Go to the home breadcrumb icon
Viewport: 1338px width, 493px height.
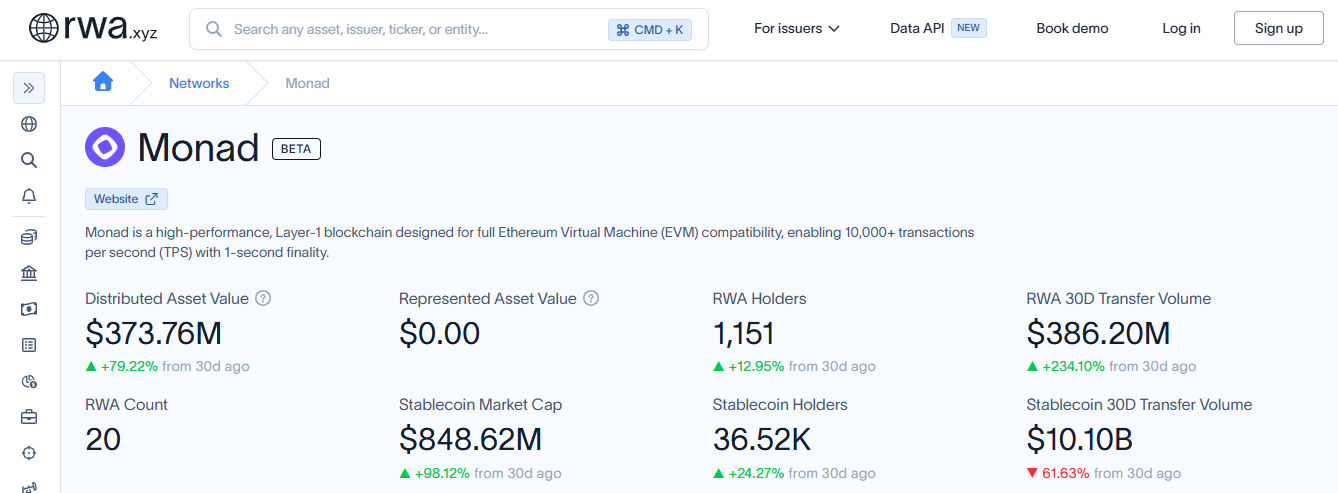103,83
